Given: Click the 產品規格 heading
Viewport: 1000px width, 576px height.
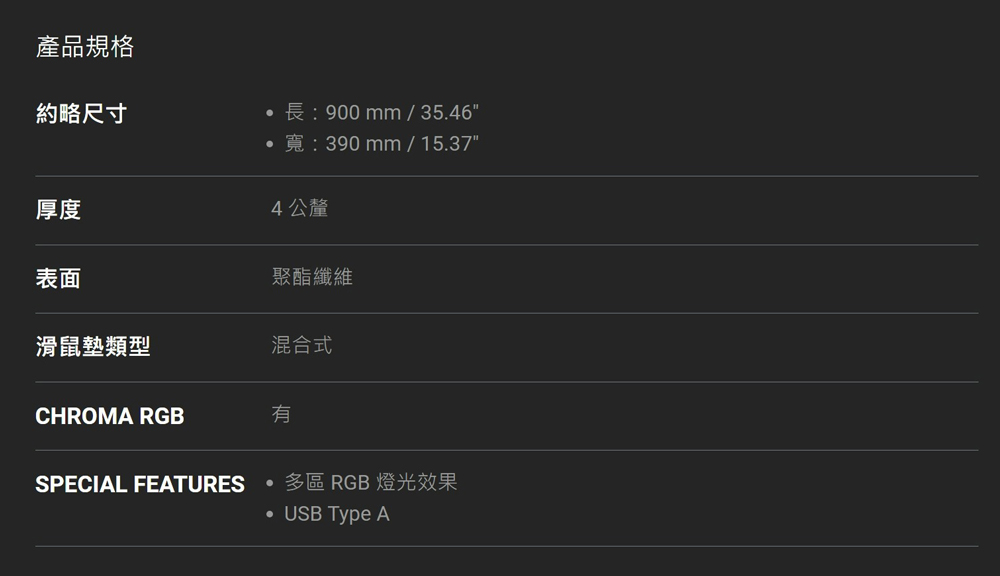Looking at the screenshot, I should click(85, 47).
